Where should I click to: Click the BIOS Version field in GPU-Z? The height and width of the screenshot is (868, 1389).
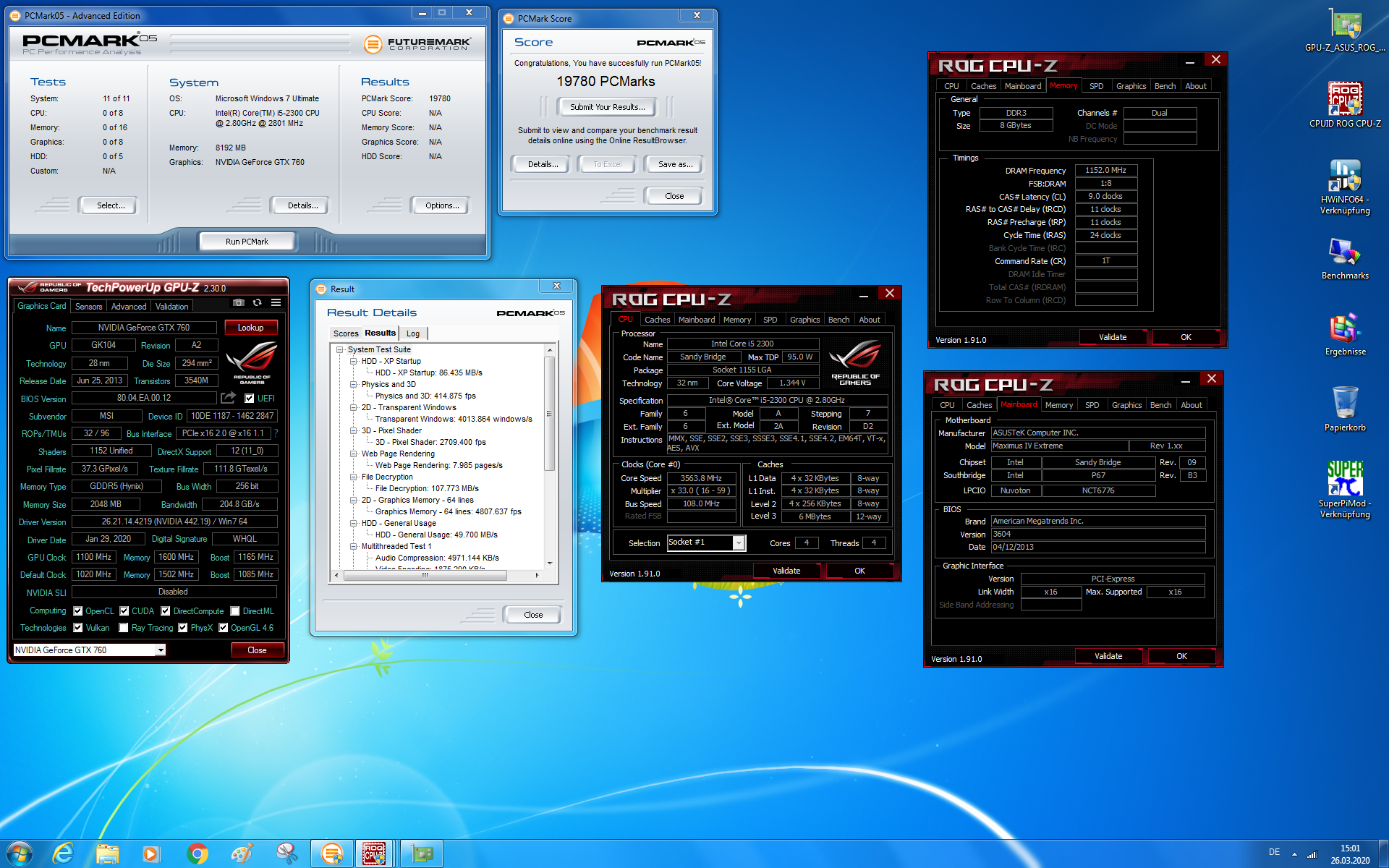(144, 398)
